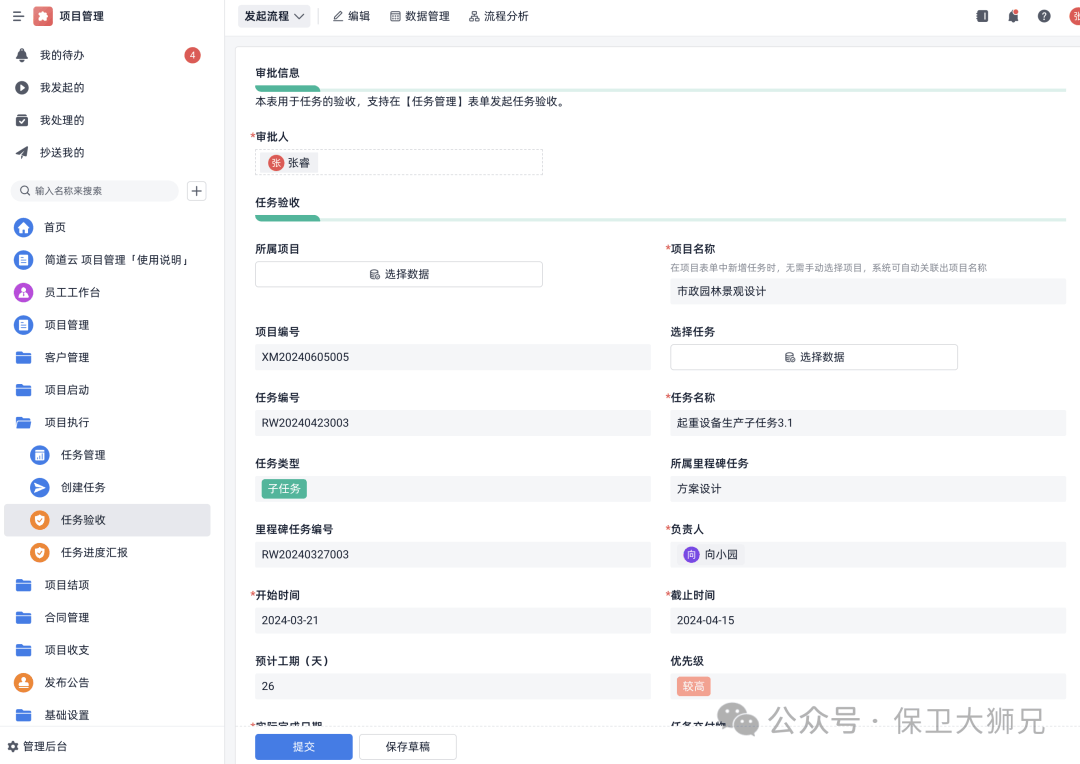Collapse the 项目执行 folder
This screenshot has width=1080, height=764.
(x=67, y=423)
